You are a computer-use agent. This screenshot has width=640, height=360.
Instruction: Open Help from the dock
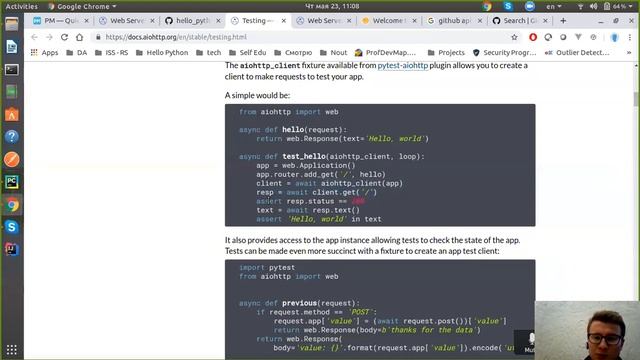point(12,137)
